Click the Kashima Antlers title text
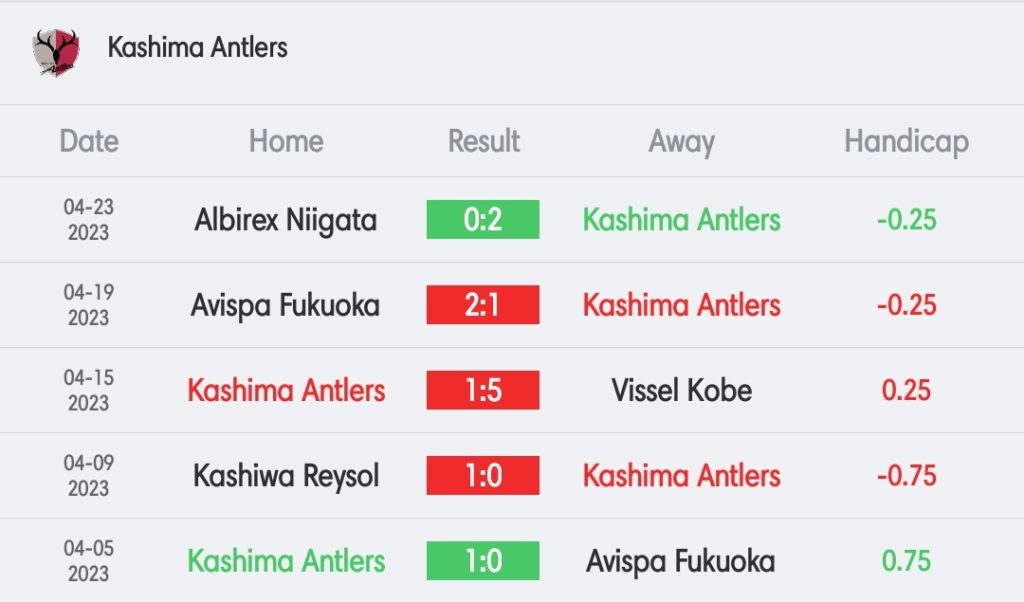The height and width of the screenshot is (602, 1024). (197, 47)
